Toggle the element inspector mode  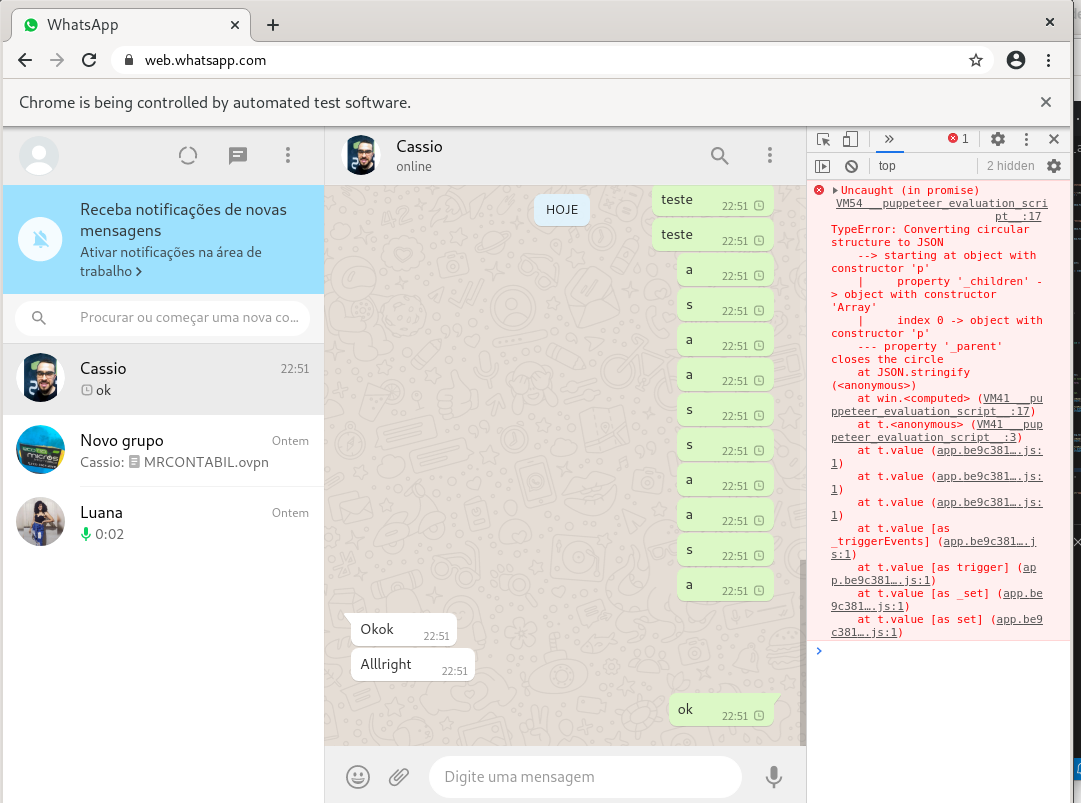point(824,140)
